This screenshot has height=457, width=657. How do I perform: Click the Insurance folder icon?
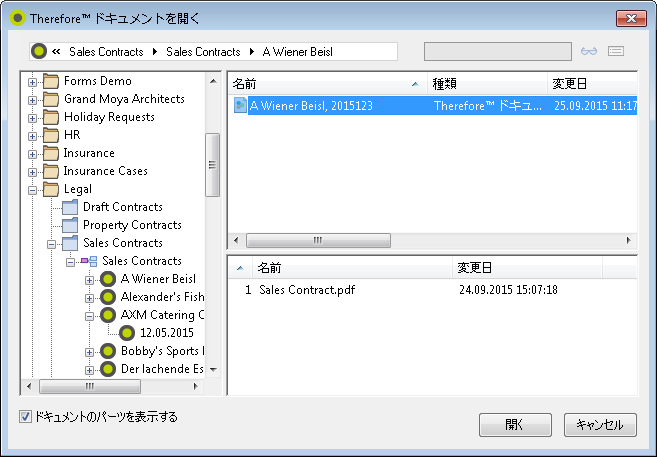51,153
